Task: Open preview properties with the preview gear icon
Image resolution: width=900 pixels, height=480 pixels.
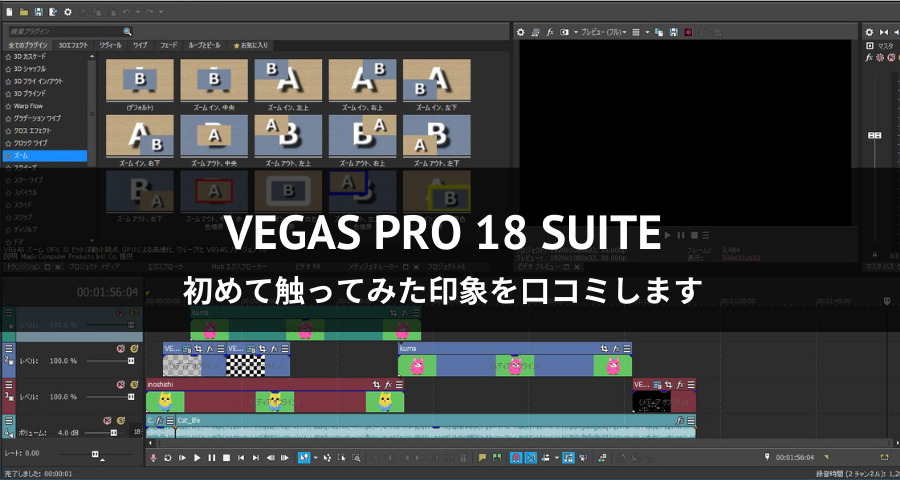Action: 521,33
